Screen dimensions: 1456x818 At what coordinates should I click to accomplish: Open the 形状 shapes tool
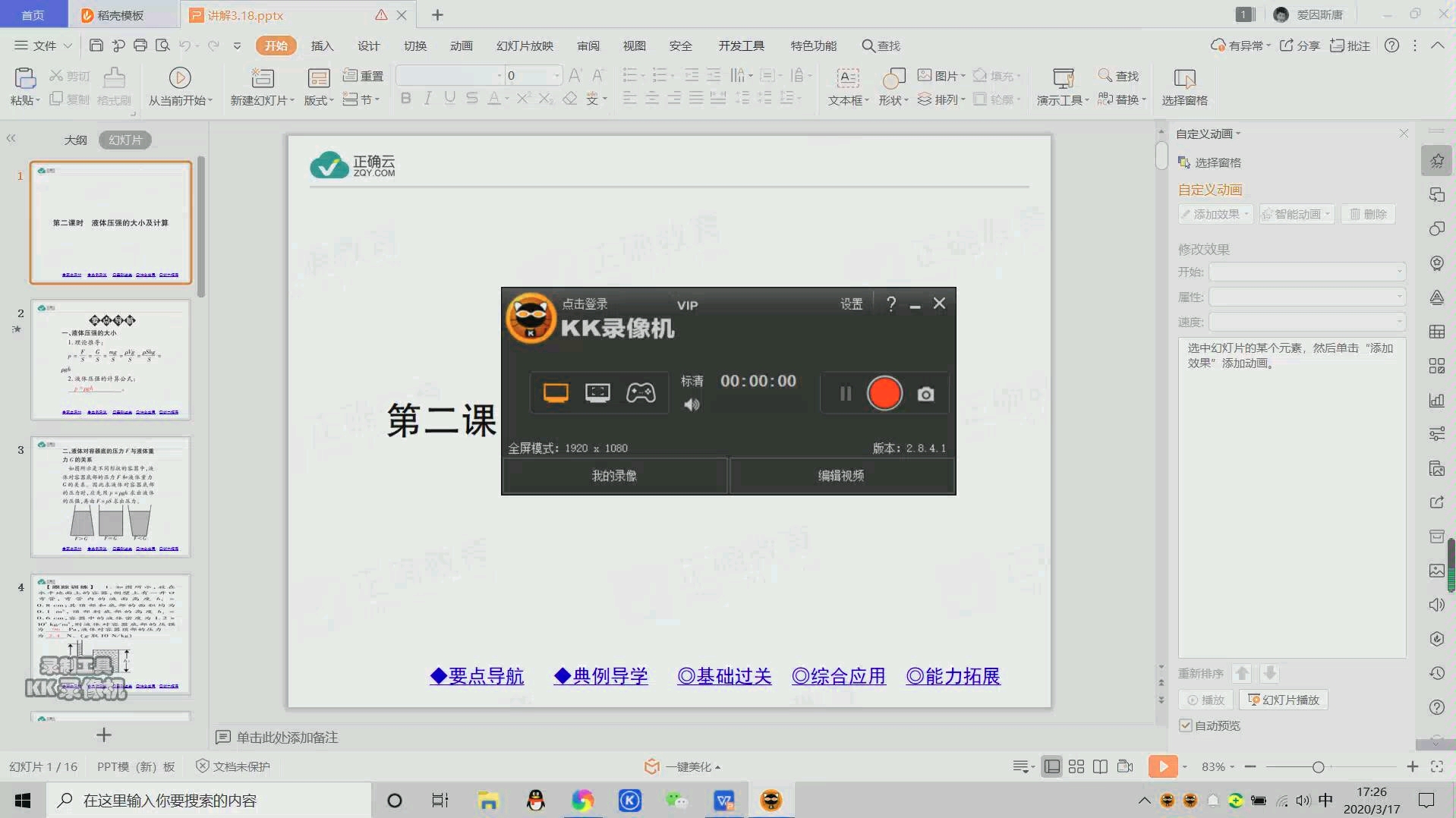[893, 86]
